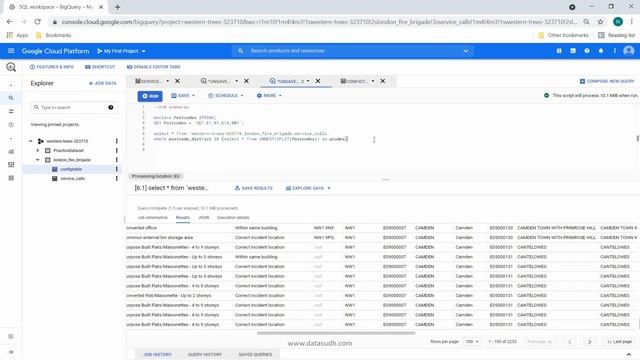Change rows per page dropdown value 100

coord(472,342)
